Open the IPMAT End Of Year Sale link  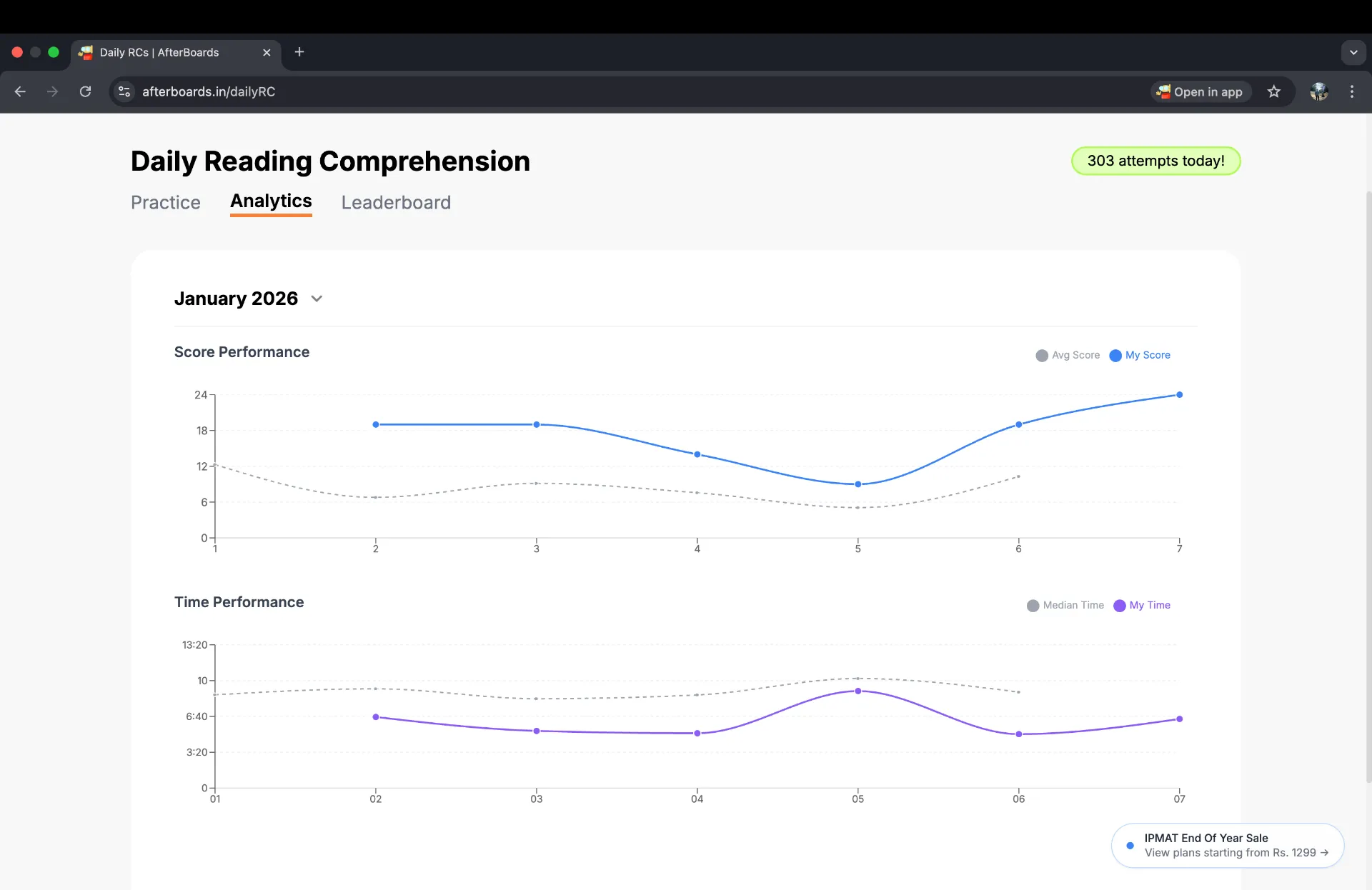[1227, 845]
